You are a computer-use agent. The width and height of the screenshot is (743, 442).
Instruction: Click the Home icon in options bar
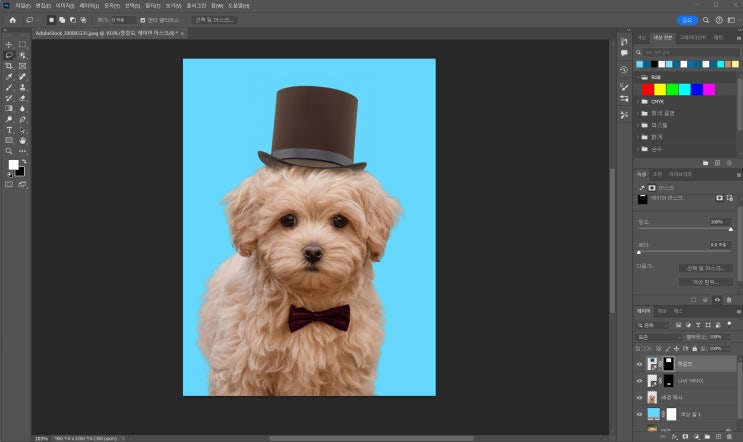[x=12, y=19]
